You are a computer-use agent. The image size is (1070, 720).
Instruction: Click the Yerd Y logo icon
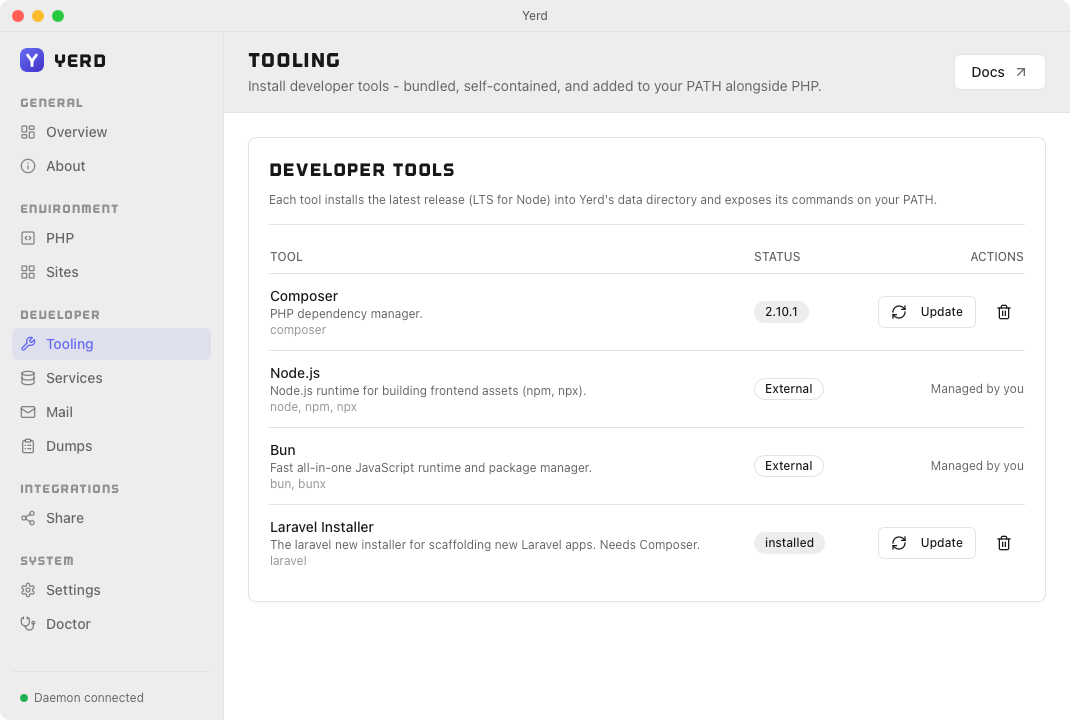[32, 60]
